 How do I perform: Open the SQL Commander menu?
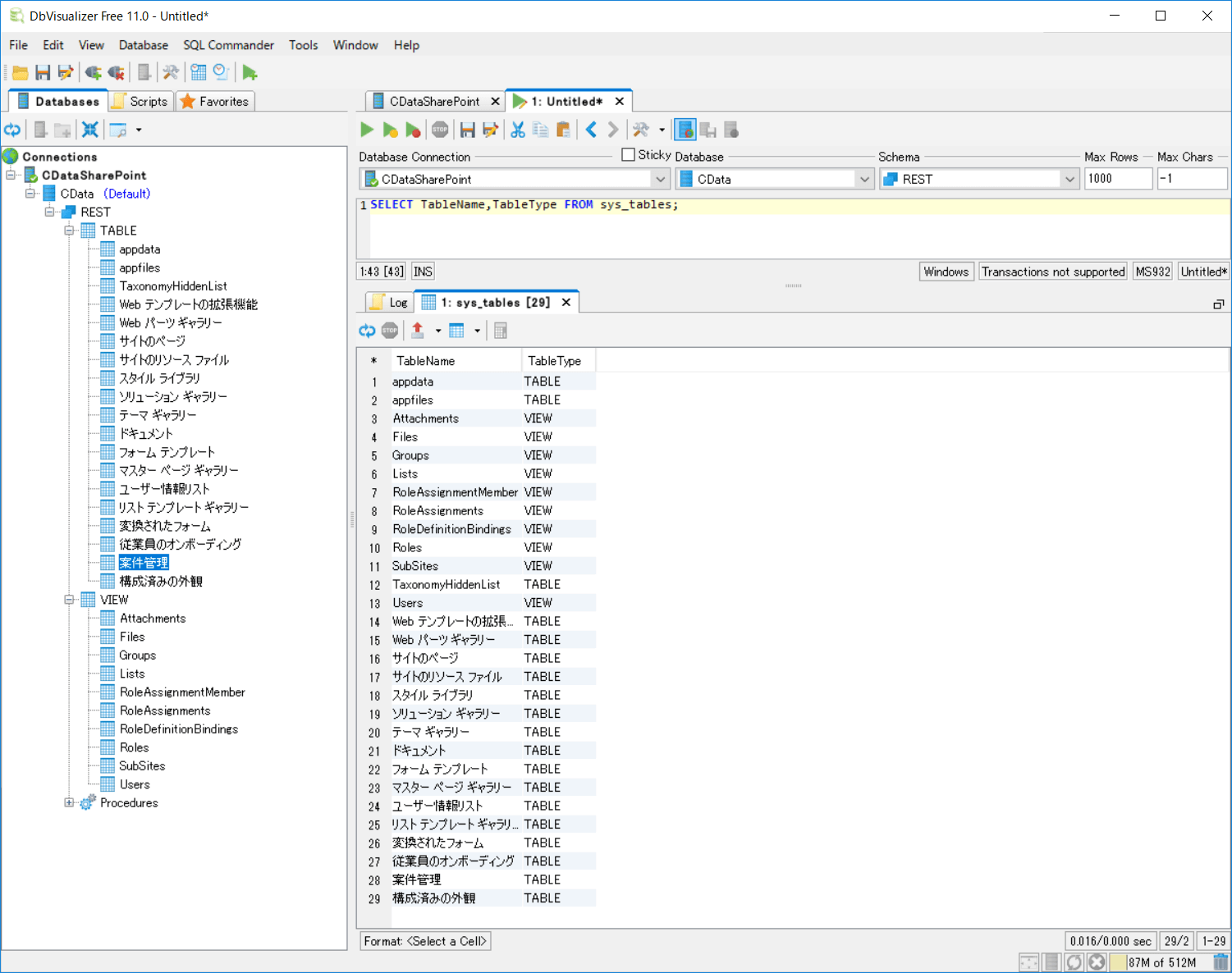point(228,45)
